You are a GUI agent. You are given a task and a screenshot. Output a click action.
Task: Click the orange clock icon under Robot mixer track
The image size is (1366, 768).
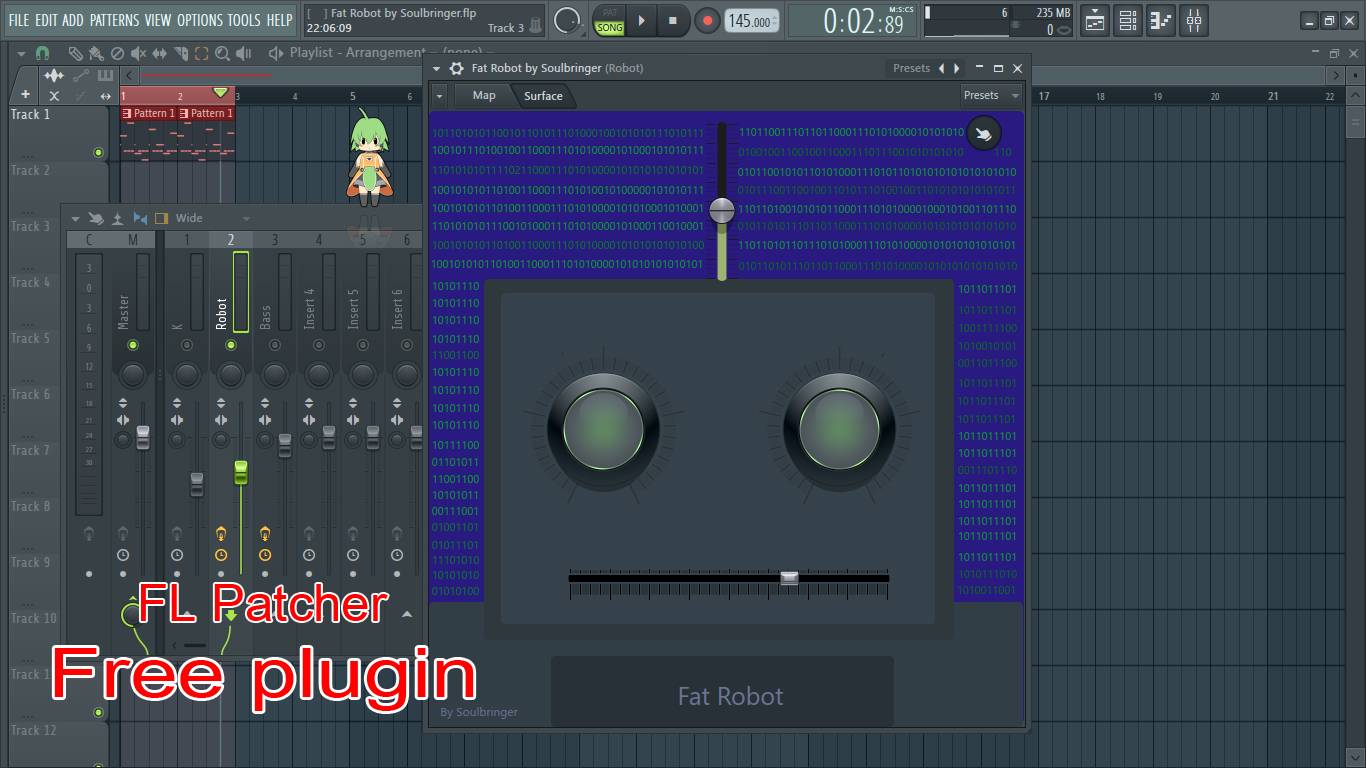point(221,555)
